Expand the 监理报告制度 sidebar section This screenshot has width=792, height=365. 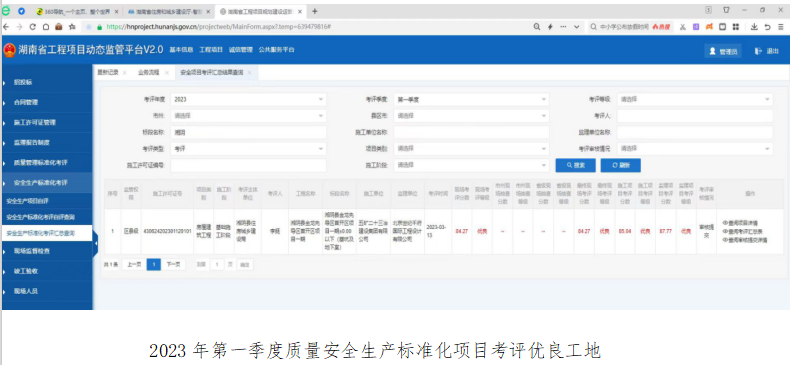tap(47, 142)
